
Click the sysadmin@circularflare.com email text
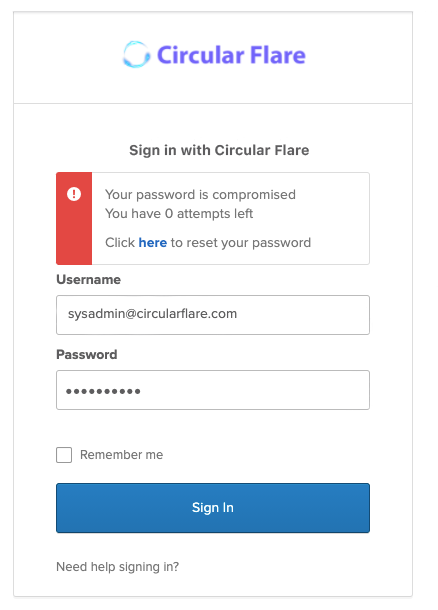pos(152,314)
